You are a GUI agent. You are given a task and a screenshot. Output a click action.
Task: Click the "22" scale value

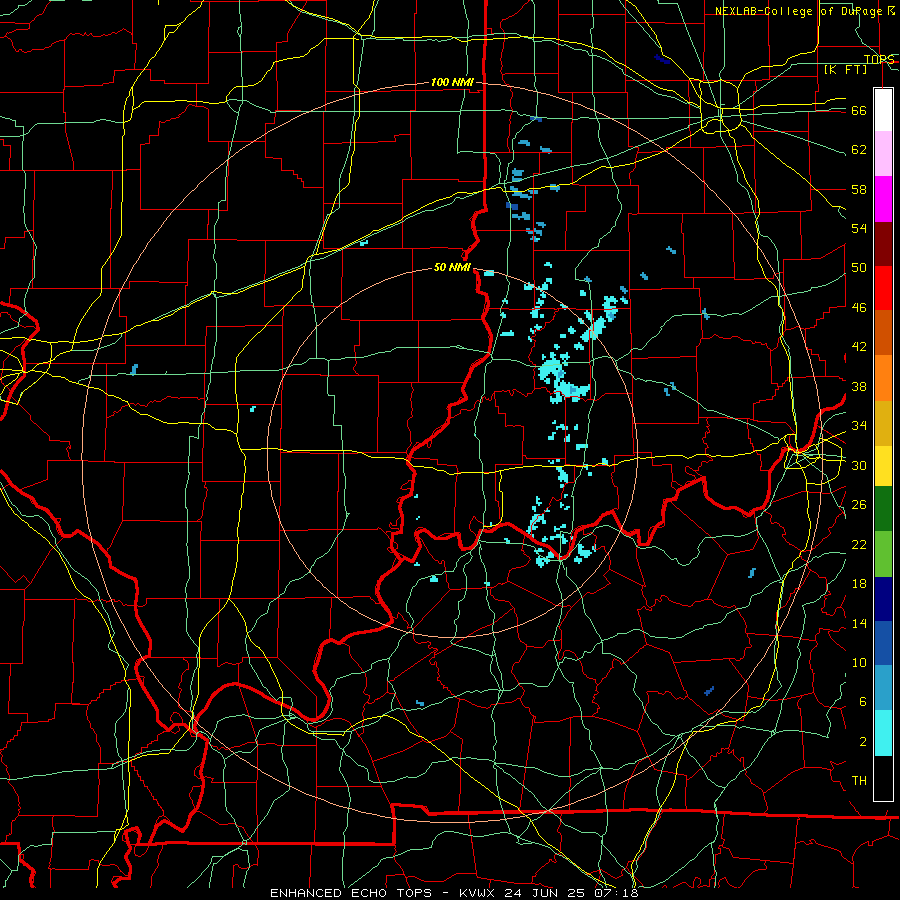tap(859, 544)
